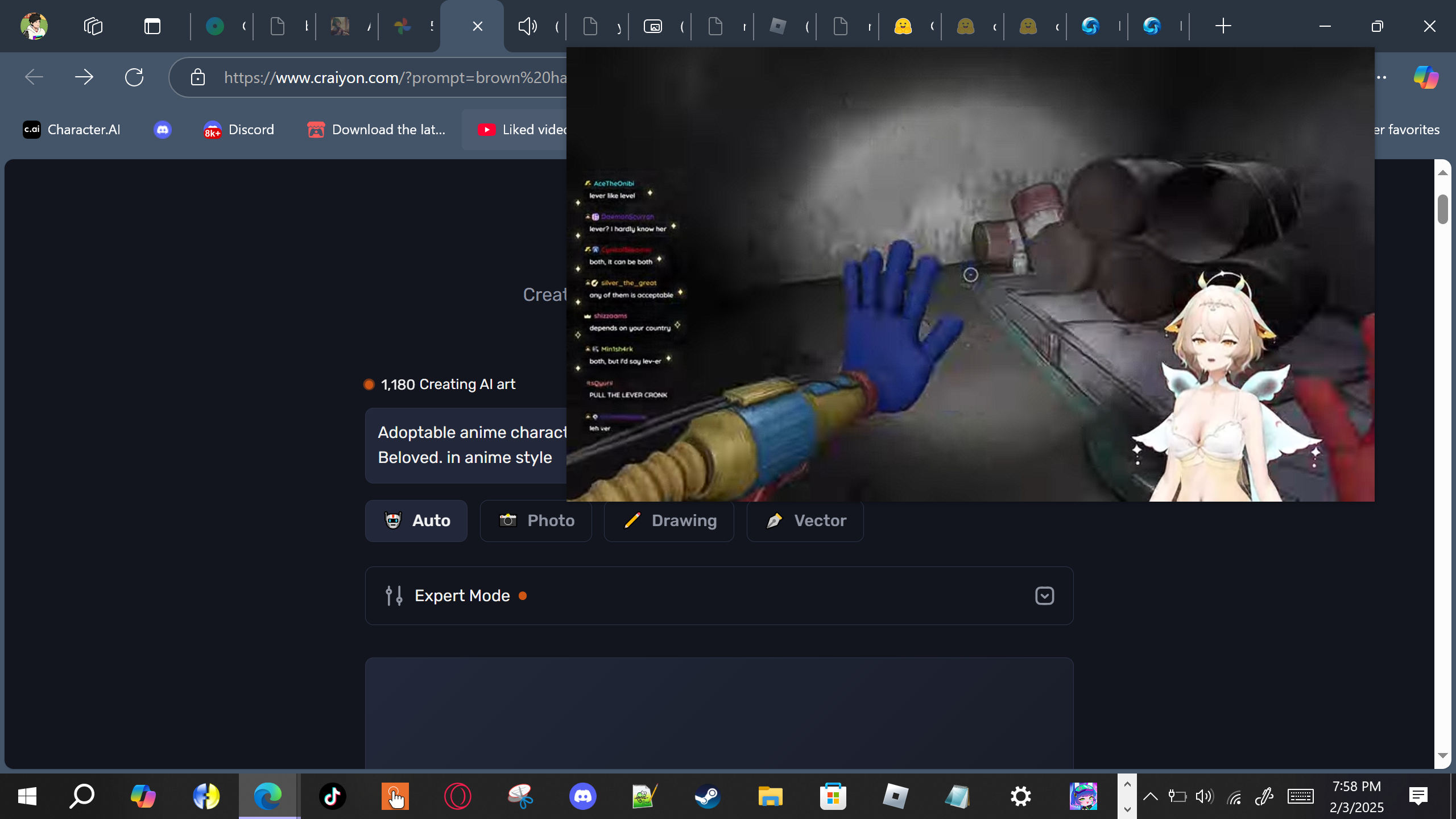
Task: Open the anime avatar app on taskbar
Action: pos(1083,796)
